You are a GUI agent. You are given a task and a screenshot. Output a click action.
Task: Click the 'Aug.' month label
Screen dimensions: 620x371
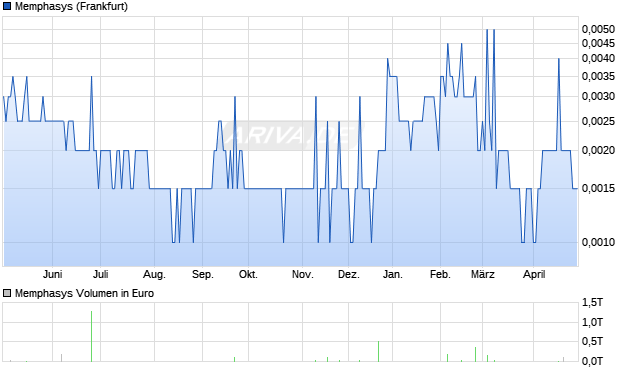pyautogui.click(x=154, y=274)
